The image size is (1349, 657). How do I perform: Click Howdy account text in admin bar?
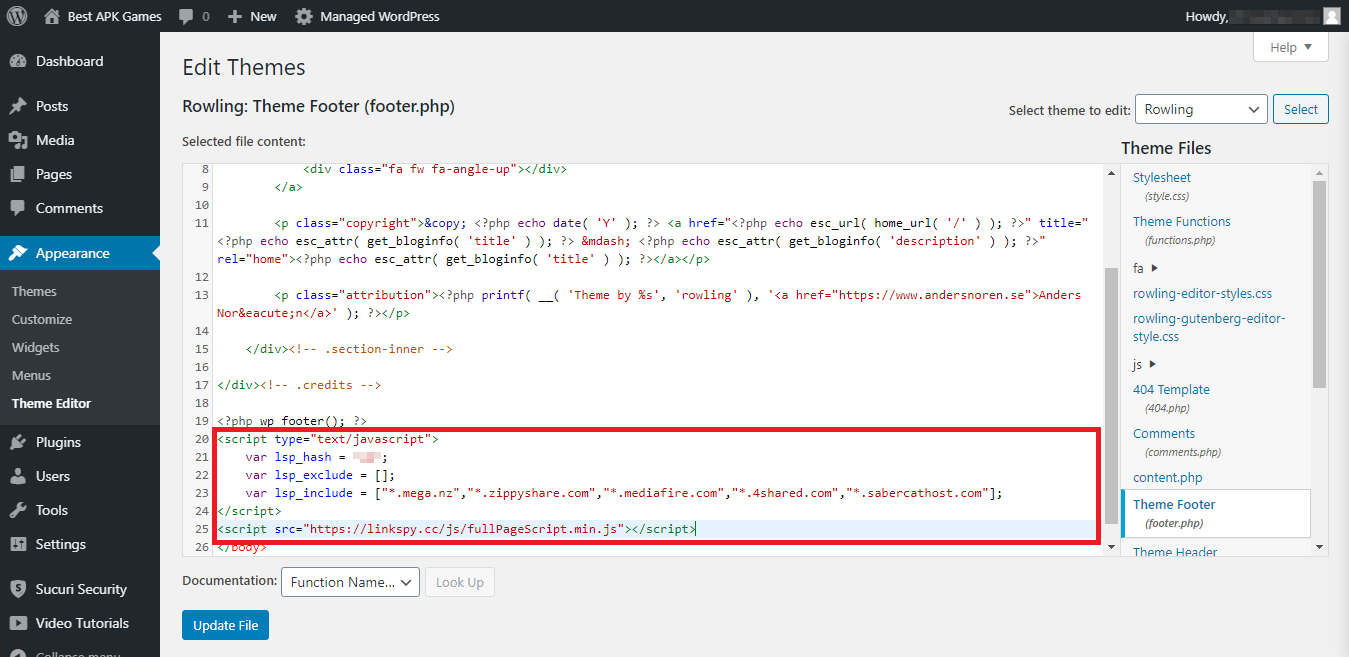(x=1206, y=16)
